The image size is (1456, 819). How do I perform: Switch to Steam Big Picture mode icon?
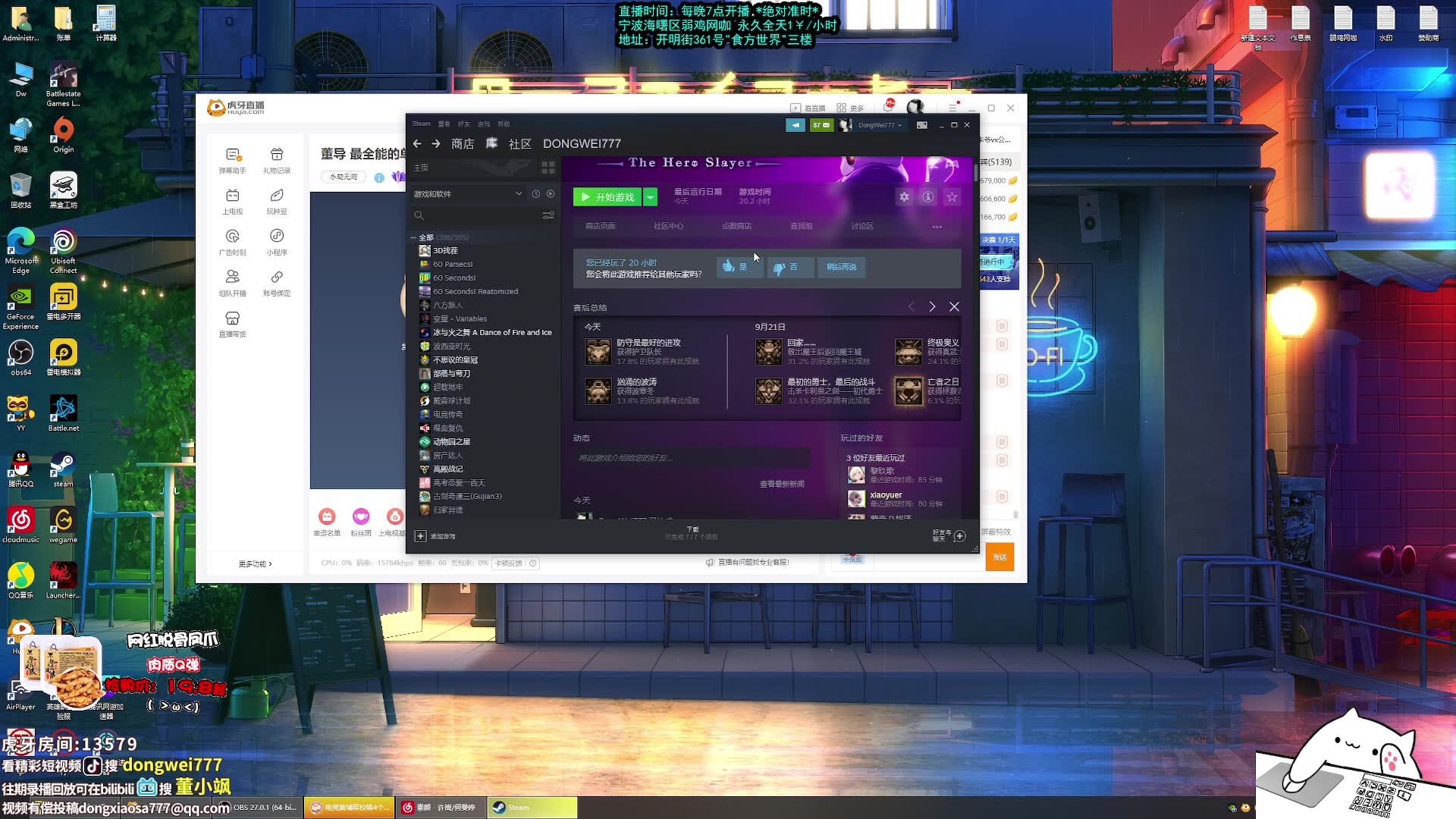[922, 125]
